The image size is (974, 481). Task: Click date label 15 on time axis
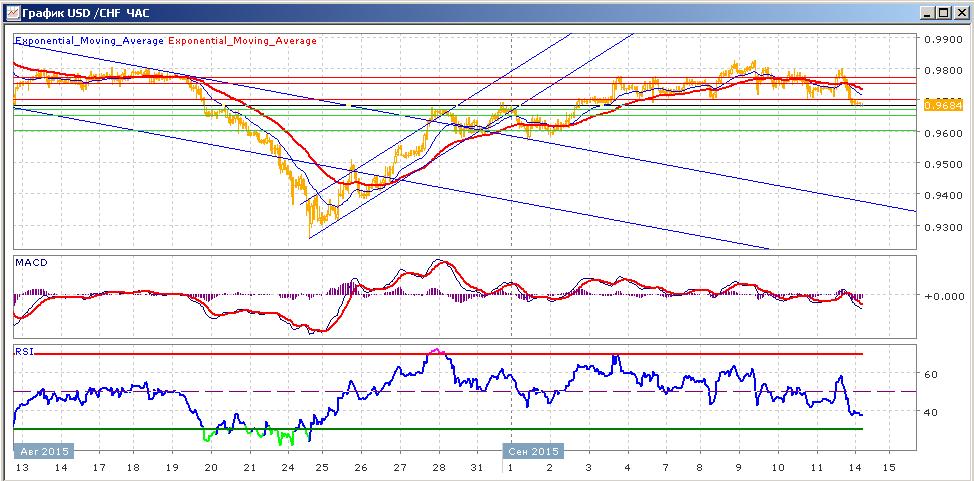pyautogui.click(x=889, y=467)
